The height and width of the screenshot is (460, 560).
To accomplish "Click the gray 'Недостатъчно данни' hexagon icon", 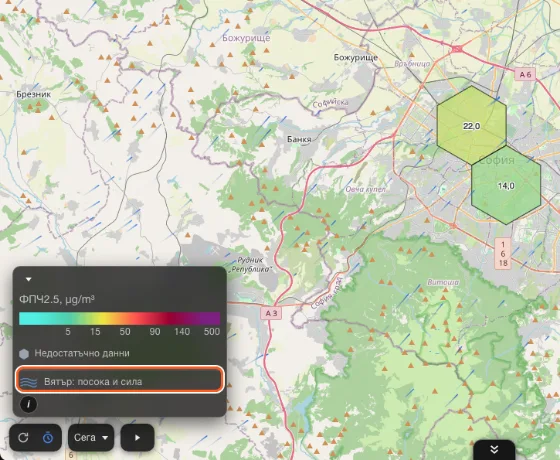I will pyautogui.click(x=24, y=354).
